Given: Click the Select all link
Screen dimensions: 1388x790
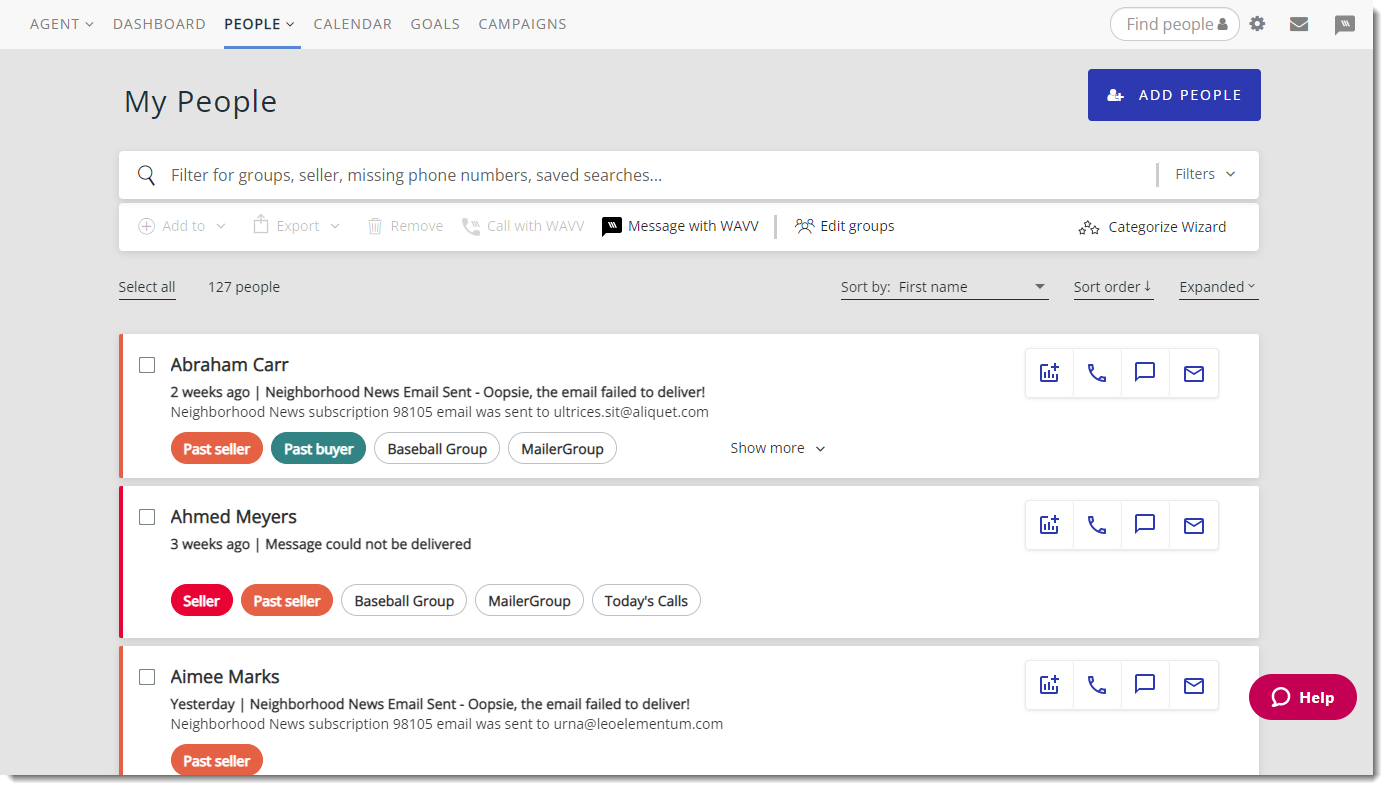Looking at the screenshot, I should [147, 287].
